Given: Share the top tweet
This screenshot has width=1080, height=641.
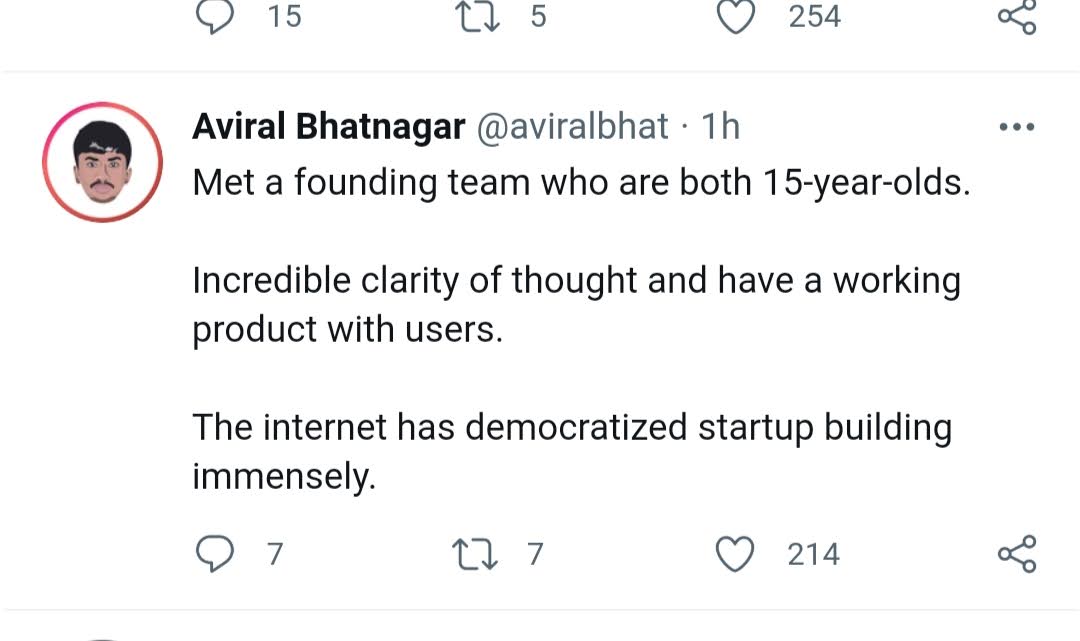Looking at the screenshot, I should [1017, 16].
